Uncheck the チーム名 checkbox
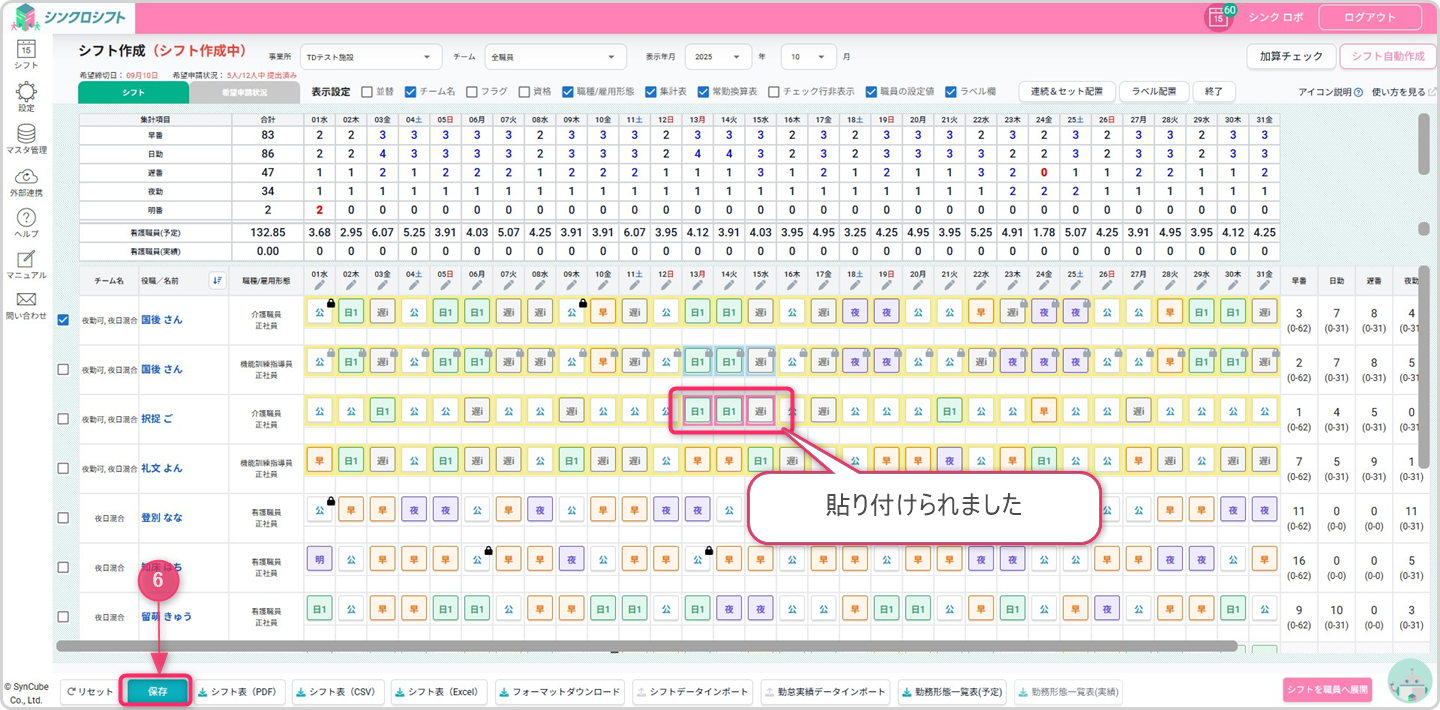Viewport: 1440px width, 710px height. coord(410,91)
